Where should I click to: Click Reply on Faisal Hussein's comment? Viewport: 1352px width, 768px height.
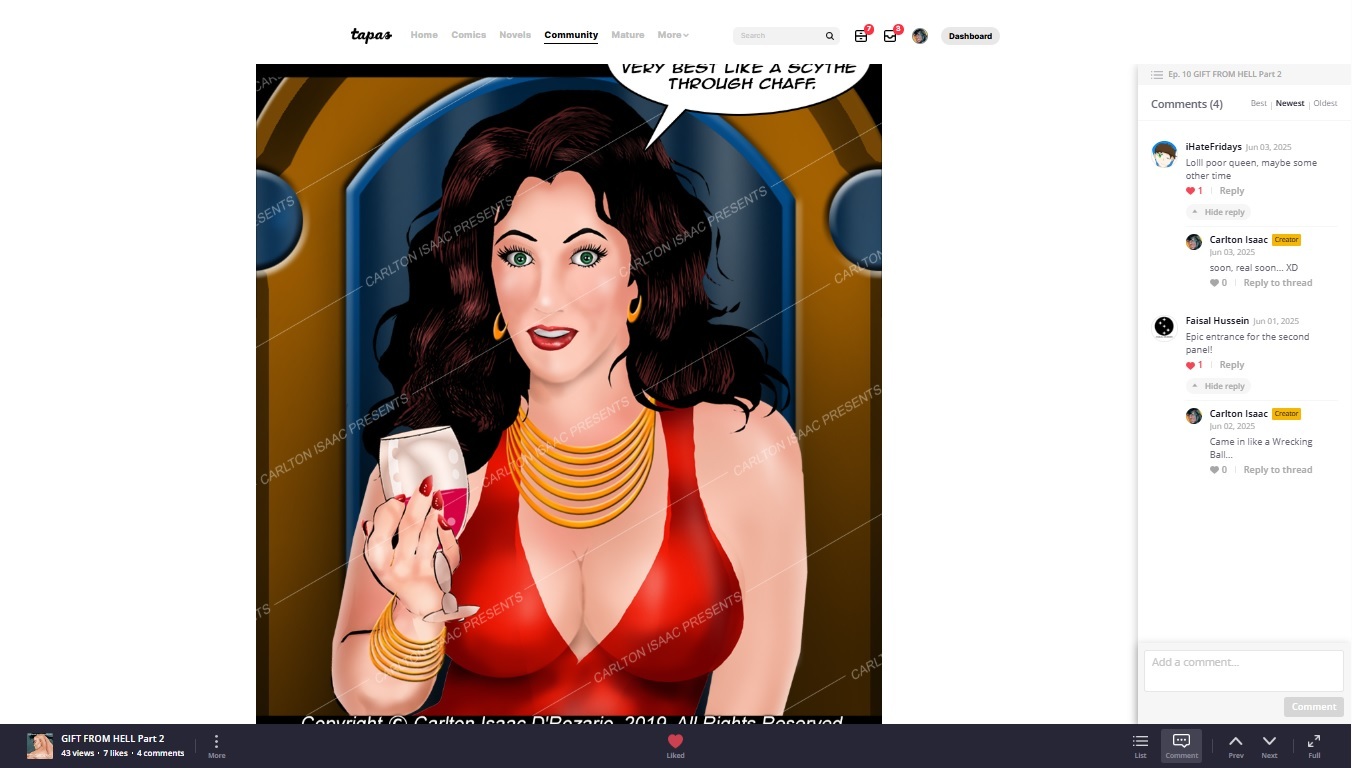(1232, 365)
